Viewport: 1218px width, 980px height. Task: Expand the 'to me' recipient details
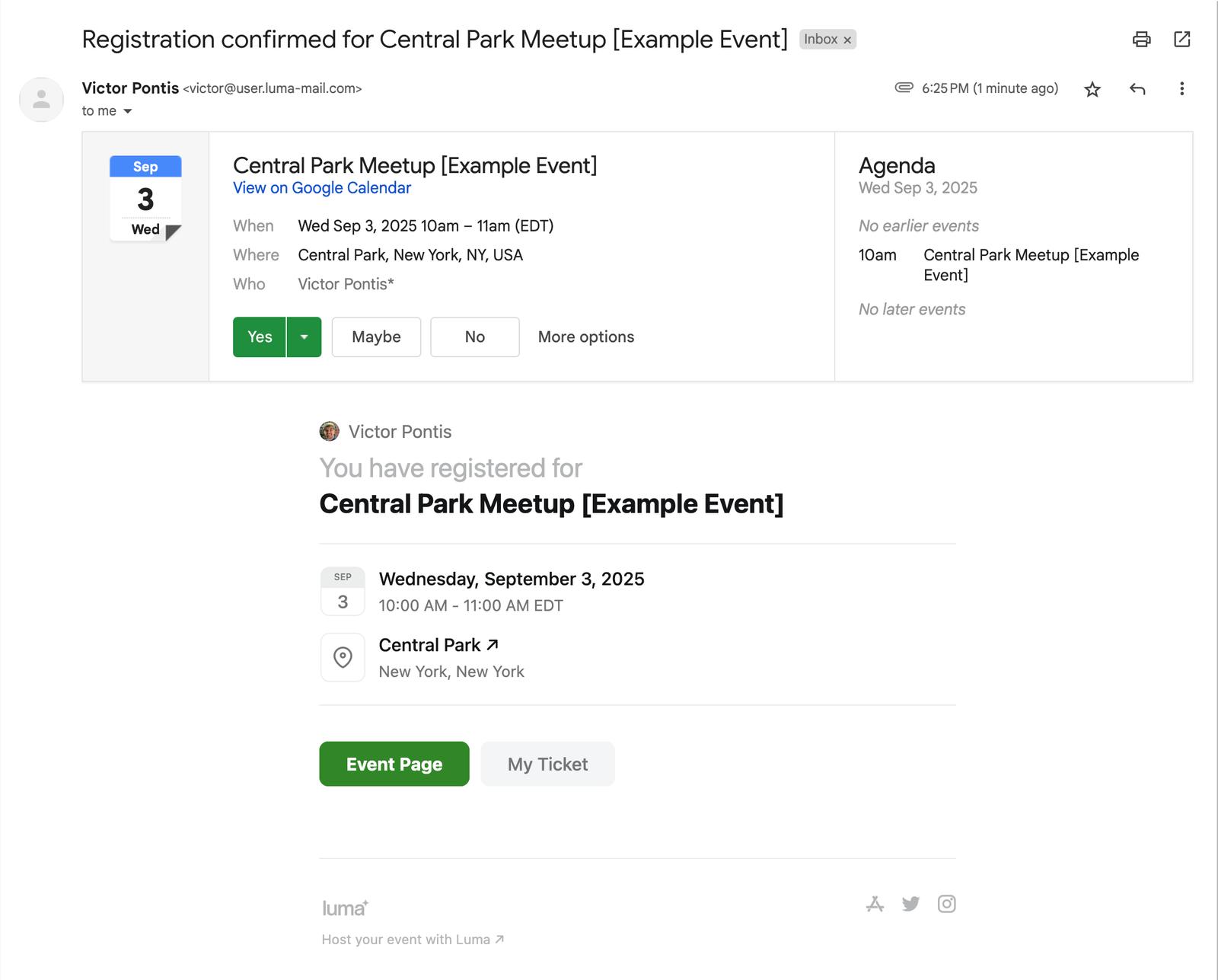click(x=128, y=111)
